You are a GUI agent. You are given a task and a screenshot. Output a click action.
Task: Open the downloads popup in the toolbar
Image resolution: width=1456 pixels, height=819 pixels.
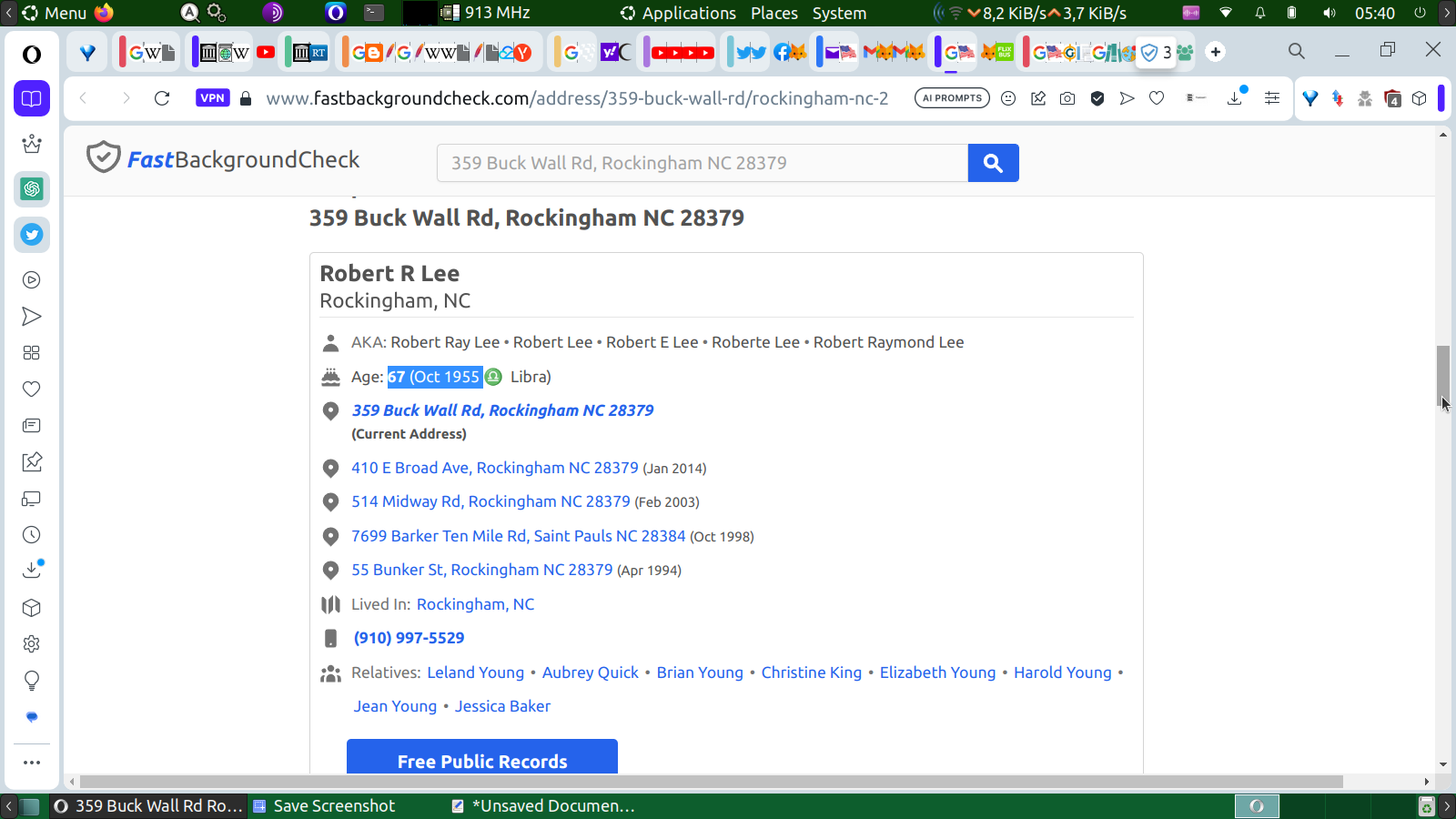[1236, 96]
